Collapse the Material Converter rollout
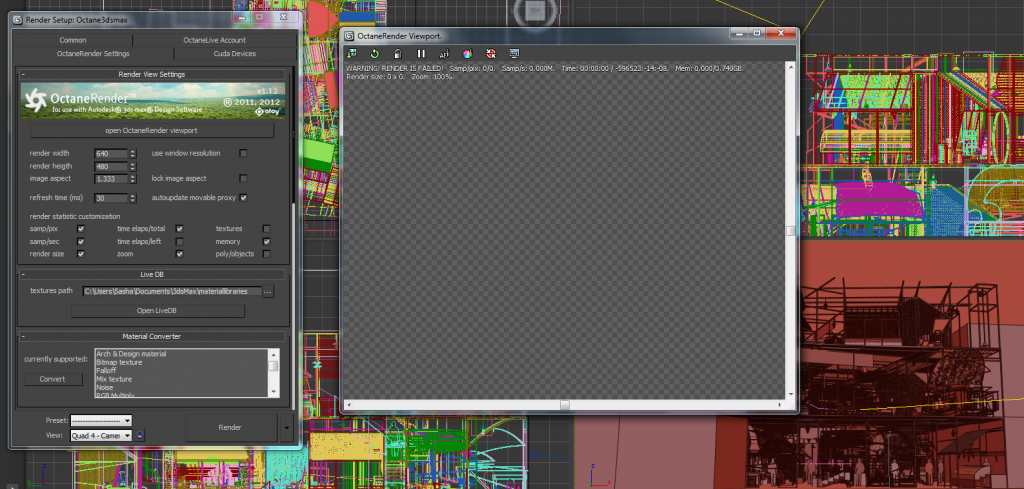Screen dimensions: 1024x489 (x=152, y=336)
